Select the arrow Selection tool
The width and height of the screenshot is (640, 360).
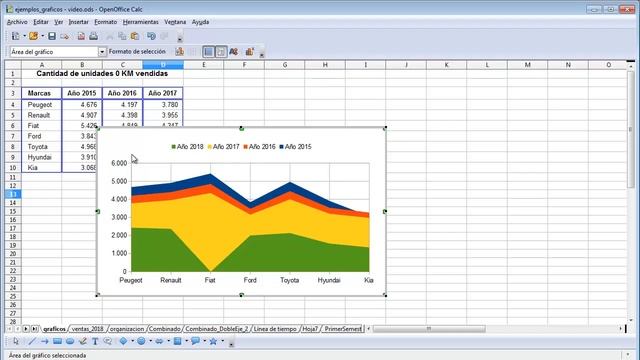(x=16, y=341)
